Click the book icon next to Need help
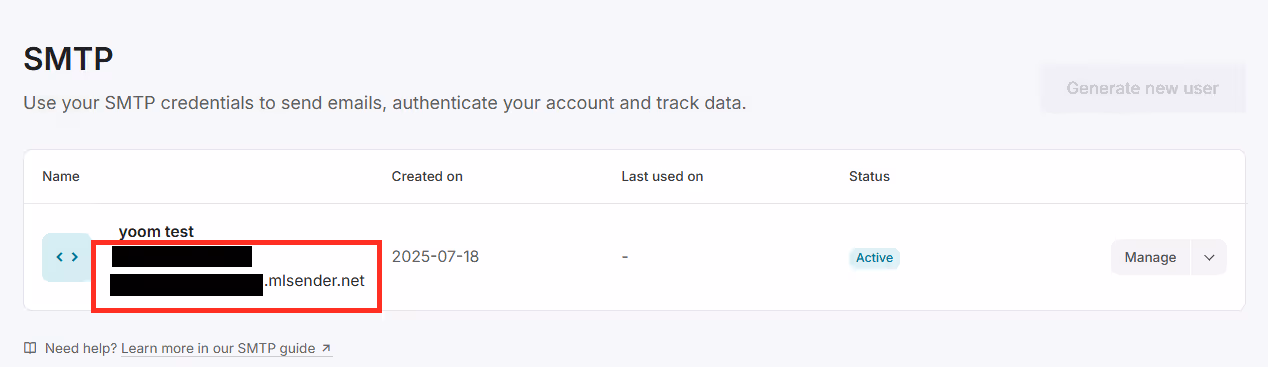1268x367 pixels. coord(30,349)
